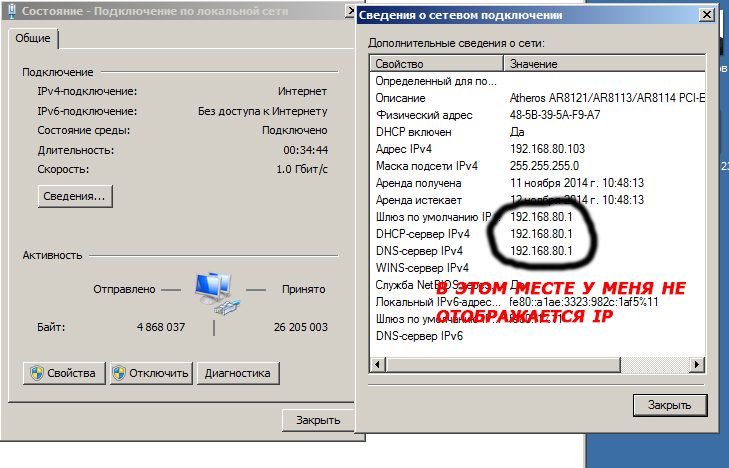Select the Общие tab
The width and height of the screenshot is (729, 468).
tap(33, 38)
